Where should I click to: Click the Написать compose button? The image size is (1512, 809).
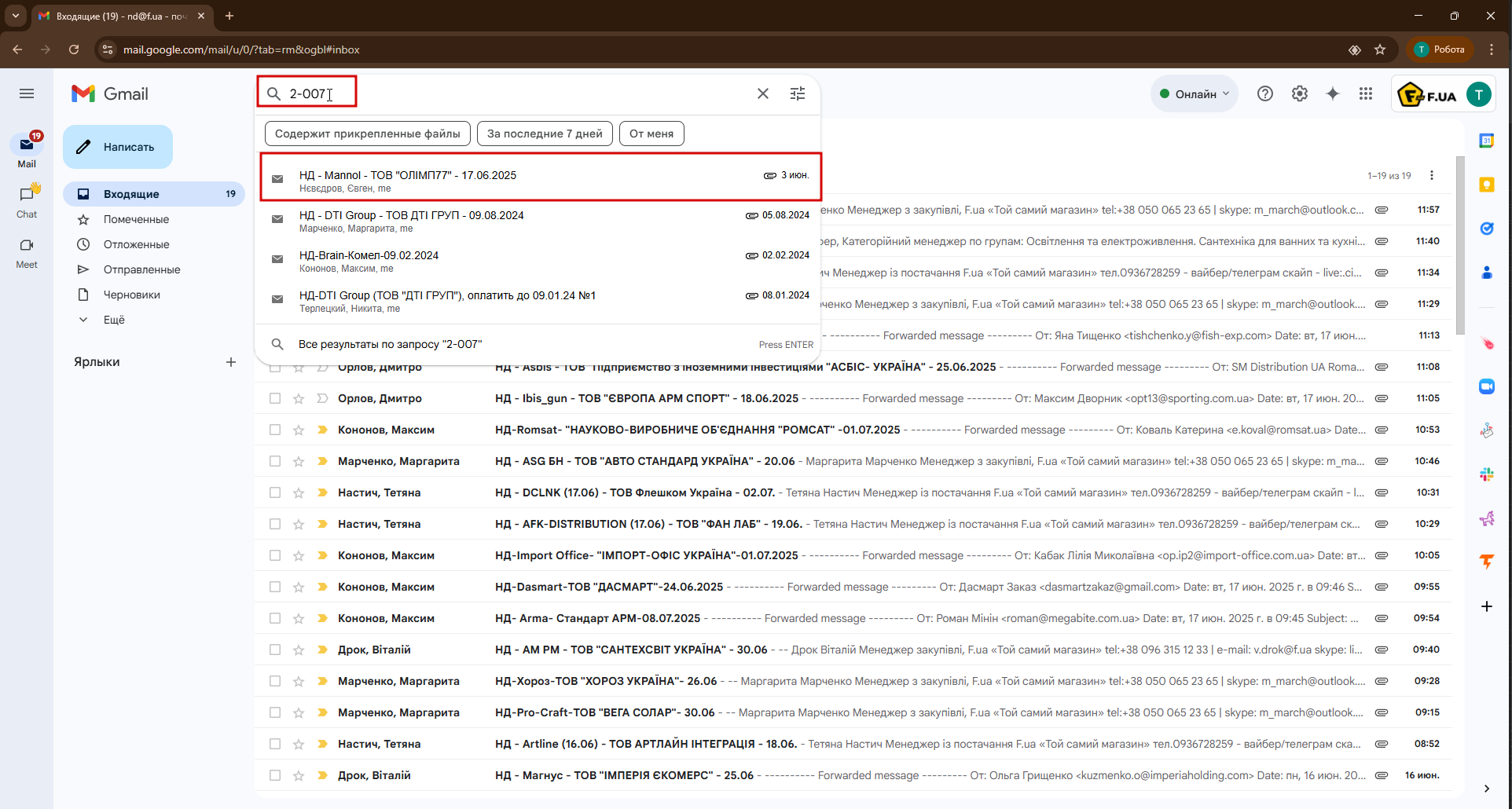click(118, 147)
